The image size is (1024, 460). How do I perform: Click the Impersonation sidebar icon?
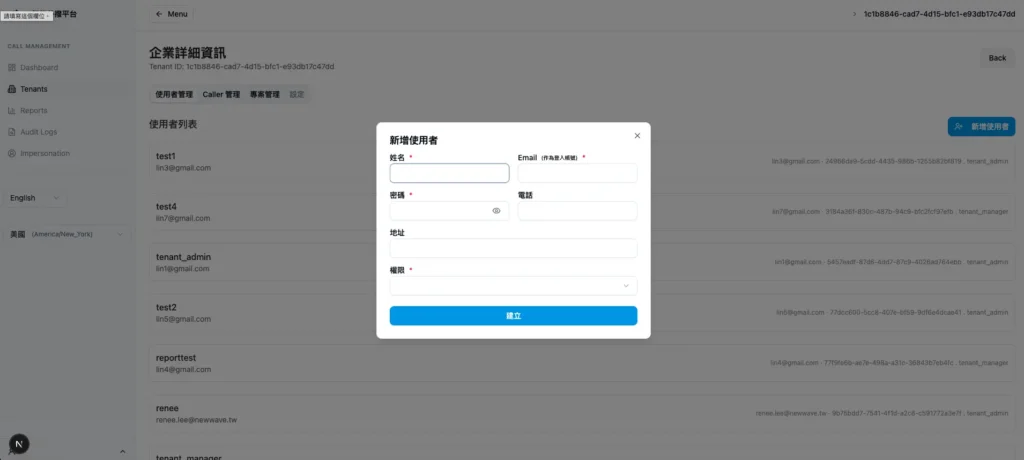[x=12, y=153]
